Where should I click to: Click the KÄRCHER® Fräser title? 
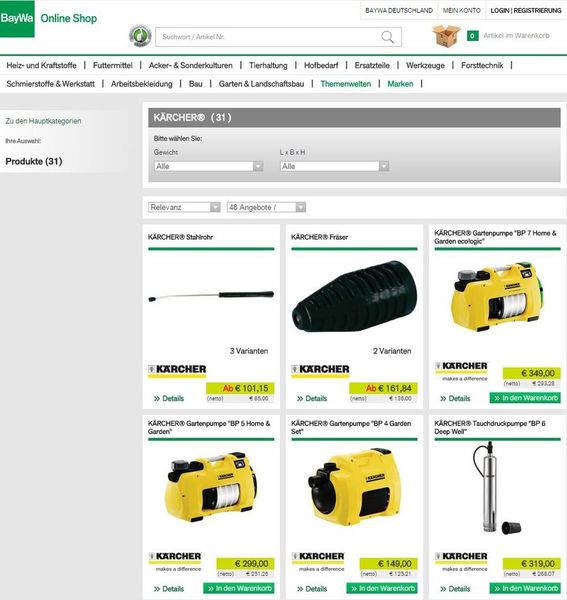pyautogui.click(x=319, y=237)
